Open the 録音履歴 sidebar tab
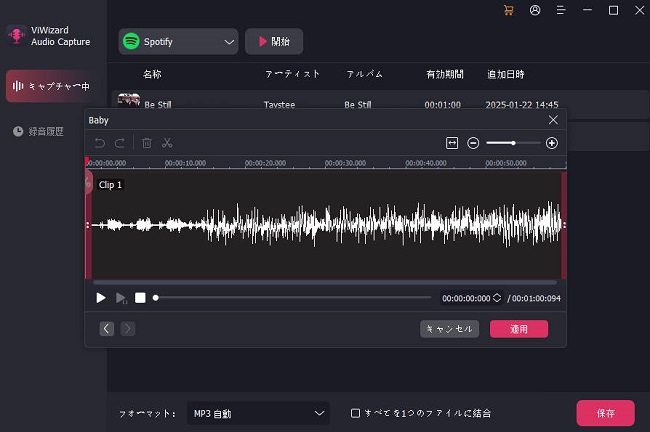 click(39, 131)
